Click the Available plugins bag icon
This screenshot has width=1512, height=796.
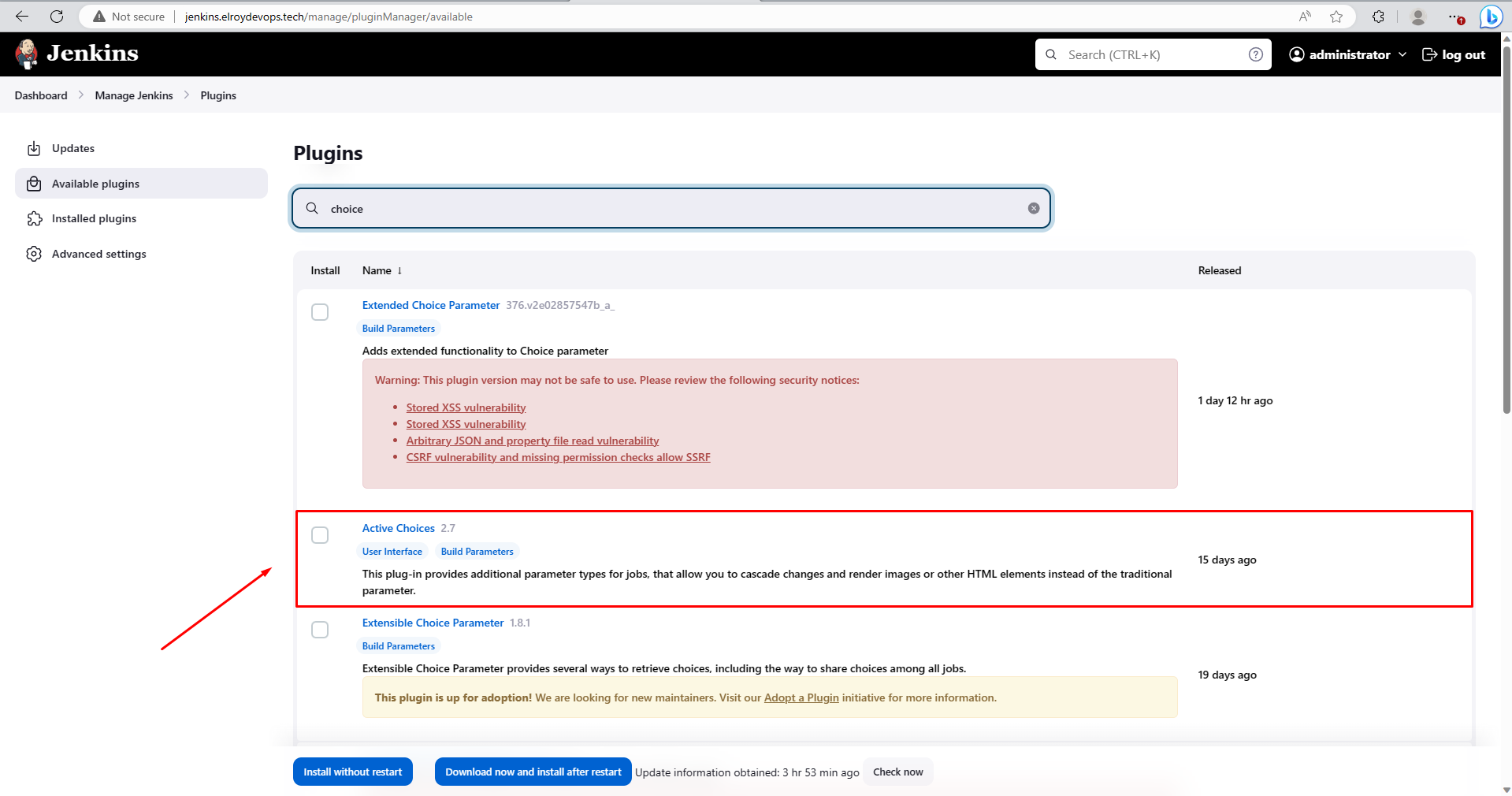click(34, 184)
